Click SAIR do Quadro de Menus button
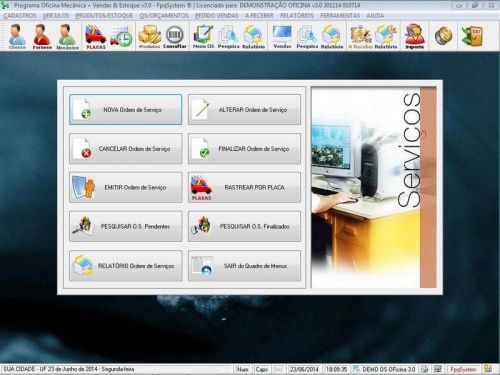This screenshot has height=375, width=500. [x=244, y=266]
